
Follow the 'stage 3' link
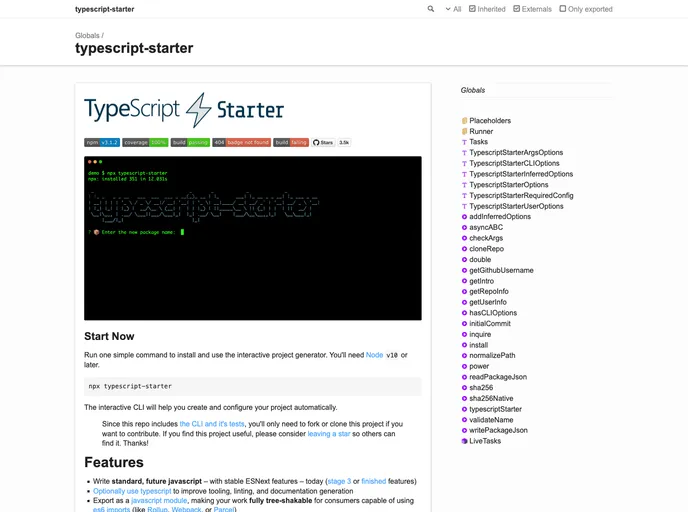pos(339,482)
